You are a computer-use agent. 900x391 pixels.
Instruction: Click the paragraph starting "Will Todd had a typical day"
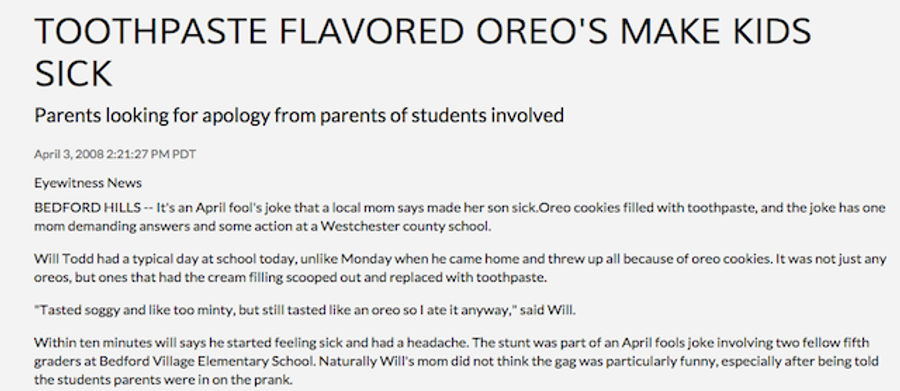460,268
